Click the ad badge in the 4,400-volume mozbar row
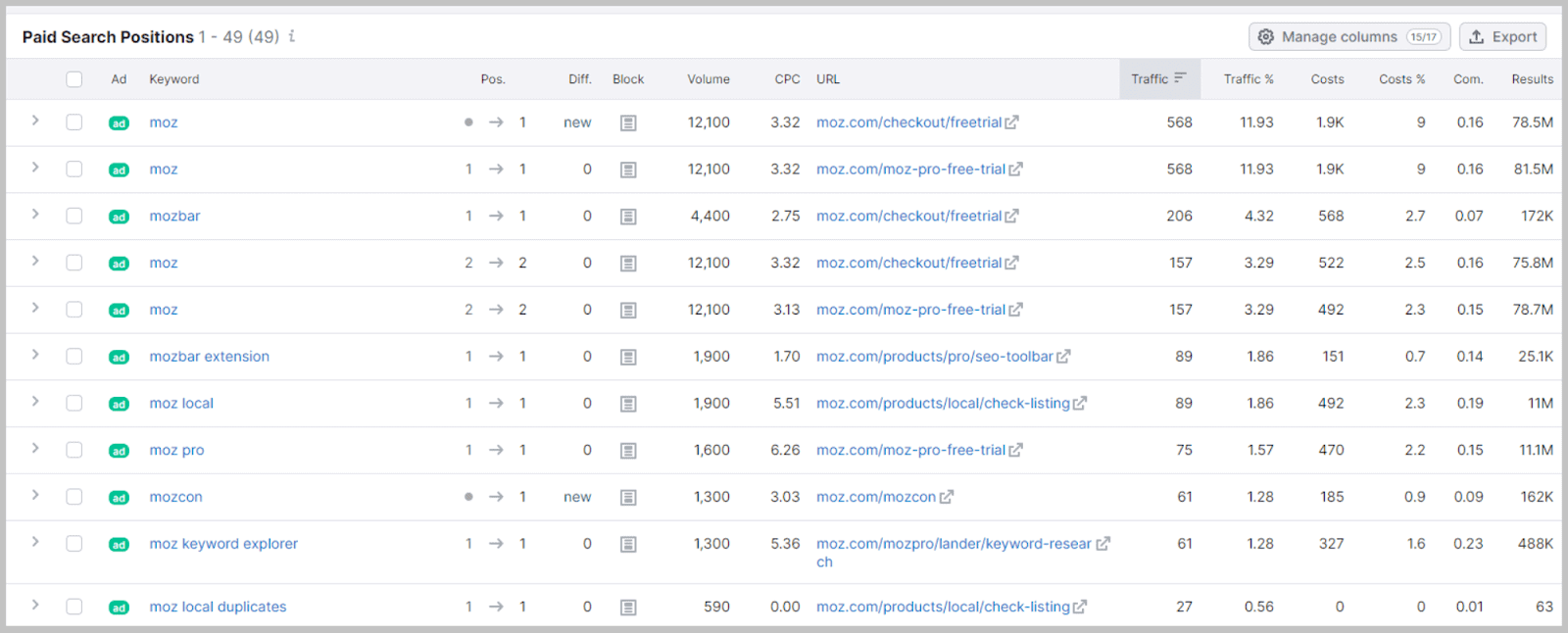This screenshot has width=1568, height=633. [x=119, y=217]
